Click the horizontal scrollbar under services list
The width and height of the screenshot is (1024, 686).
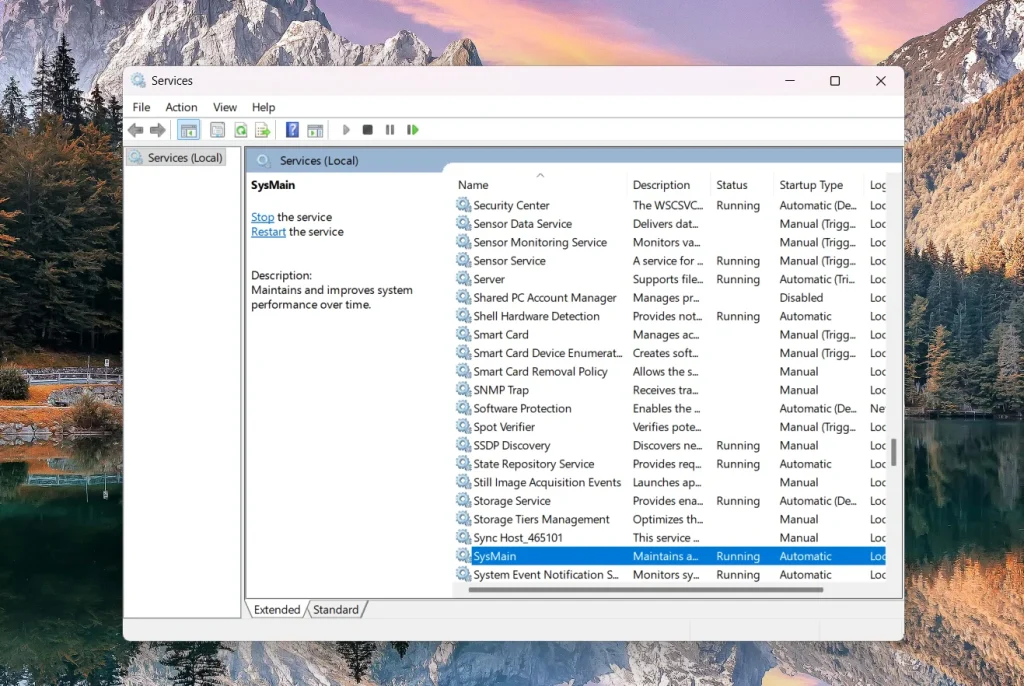(646, 590)
